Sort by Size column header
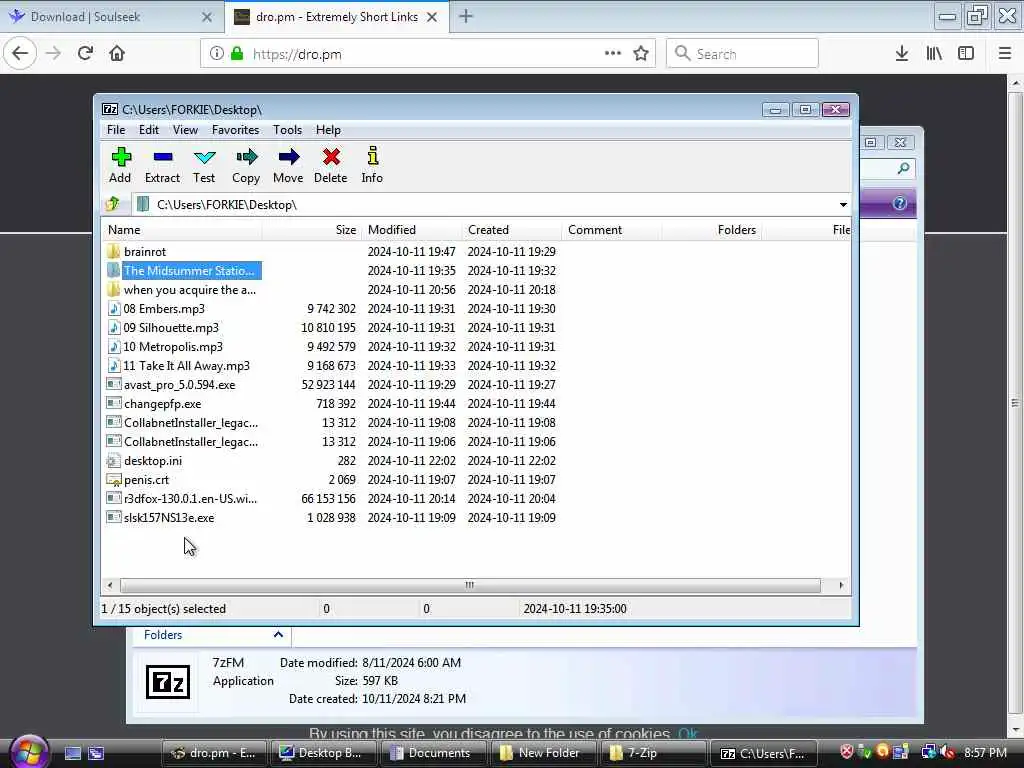Screen dimensions: 1024x768 312,230
